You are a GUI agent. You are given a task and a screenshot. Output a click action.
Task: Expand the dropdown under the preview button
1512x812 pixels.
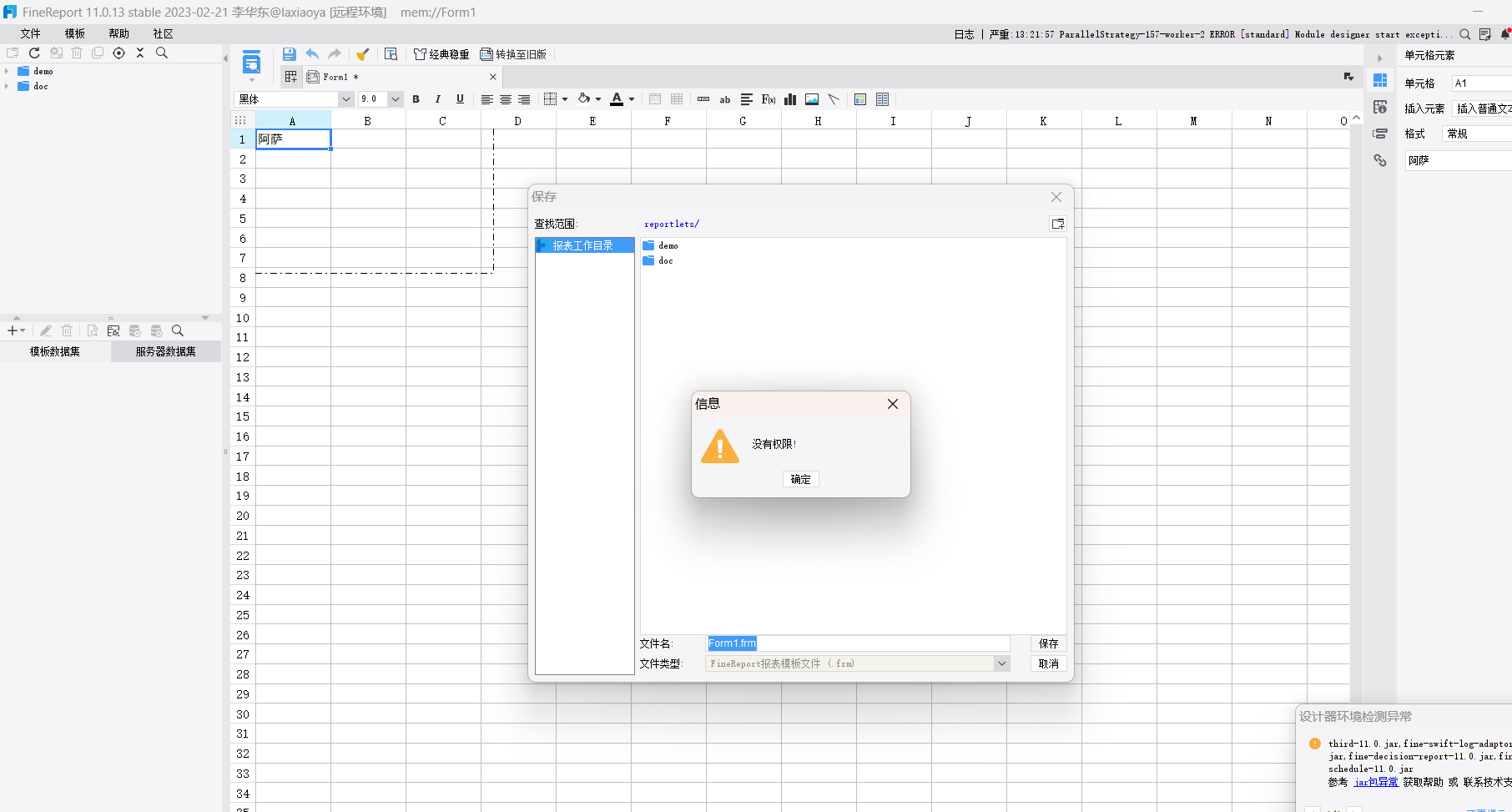tap(251, 80)
